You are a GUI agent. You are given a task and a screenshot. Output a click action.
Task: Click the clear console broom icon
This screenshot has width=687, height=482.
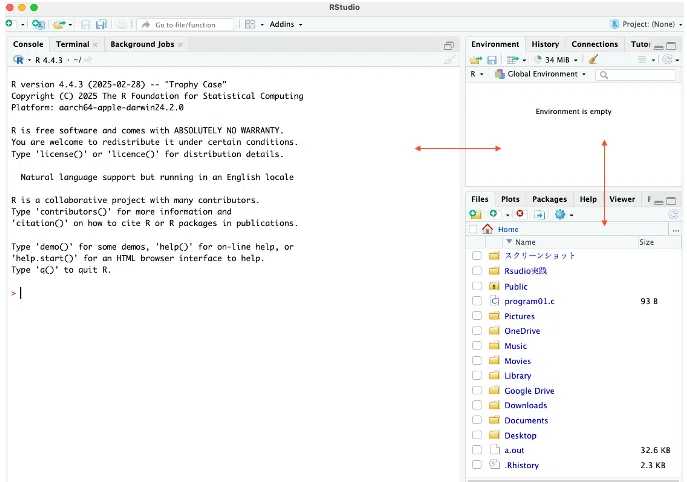tap(449, 60)
